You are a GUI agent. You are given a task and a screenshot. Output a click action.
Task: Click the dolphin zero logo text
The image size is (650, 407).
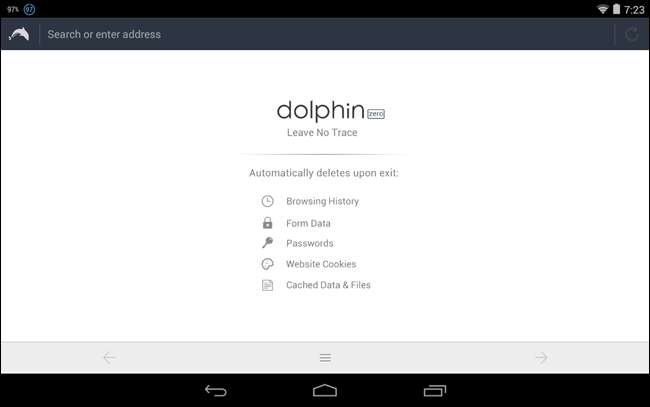(331, 111)
